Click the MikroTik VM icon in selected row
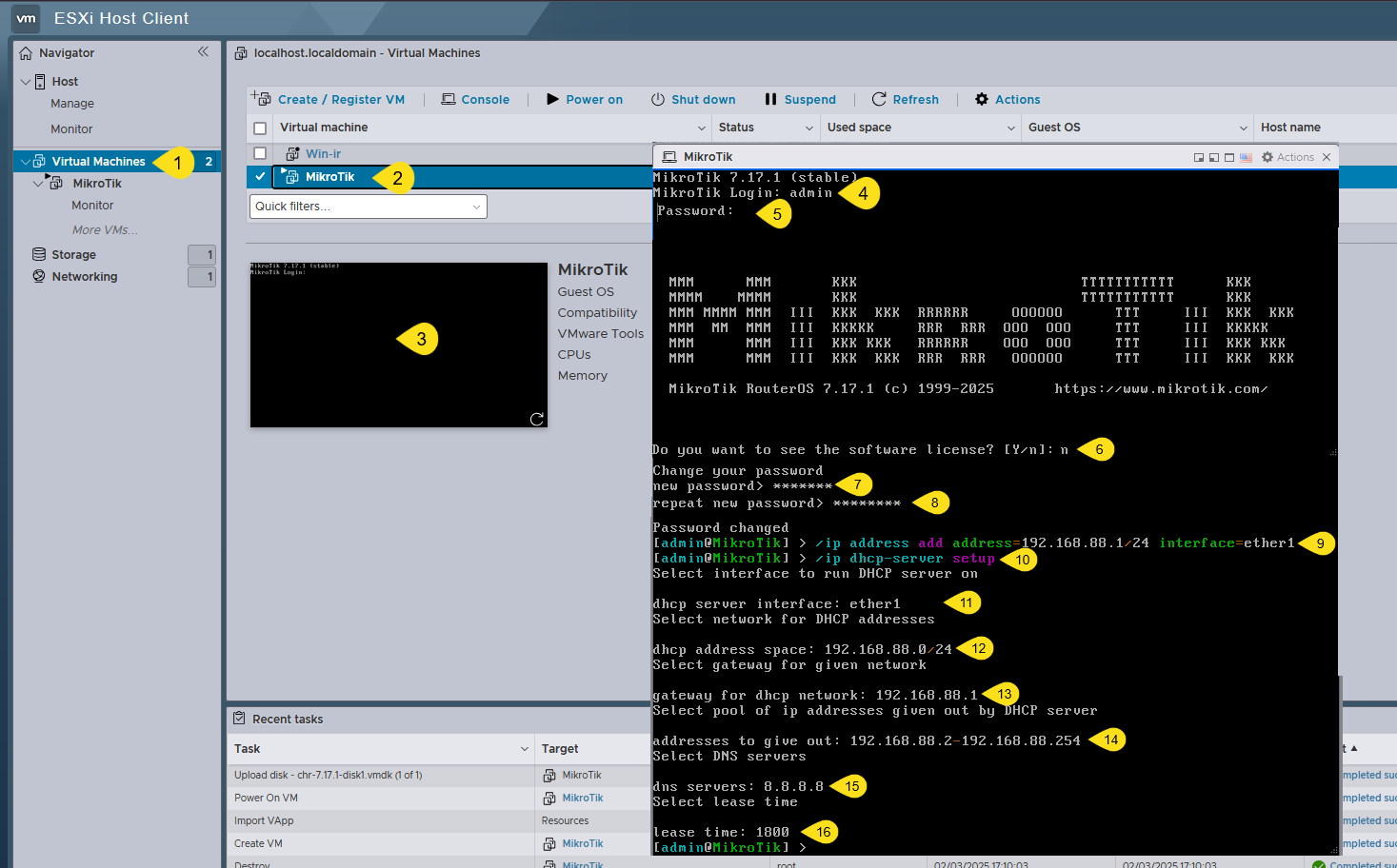This screenshot has width=1397, height=868. (x=291, y=176)
